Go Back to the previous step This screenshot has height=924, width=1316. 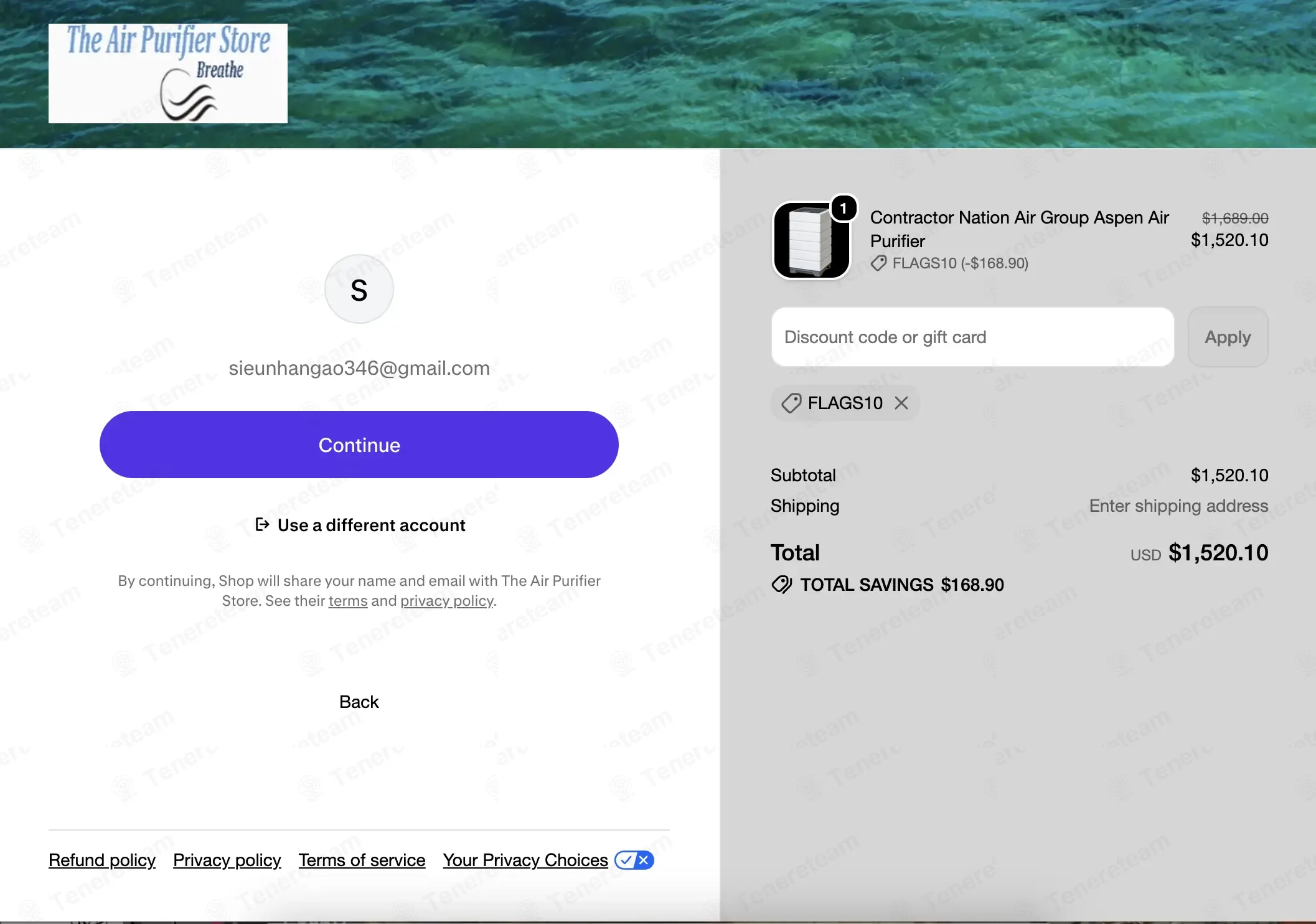pos(359,702)
